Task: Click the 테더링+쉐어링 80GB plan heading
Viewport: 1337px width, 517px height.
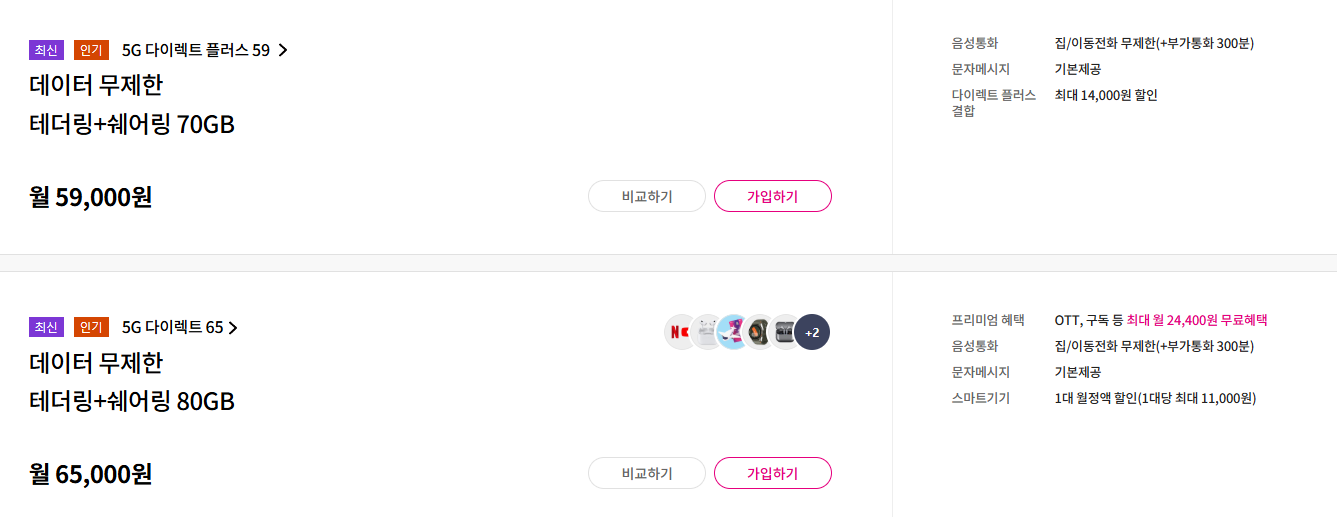Action: (x=132, y=401)
